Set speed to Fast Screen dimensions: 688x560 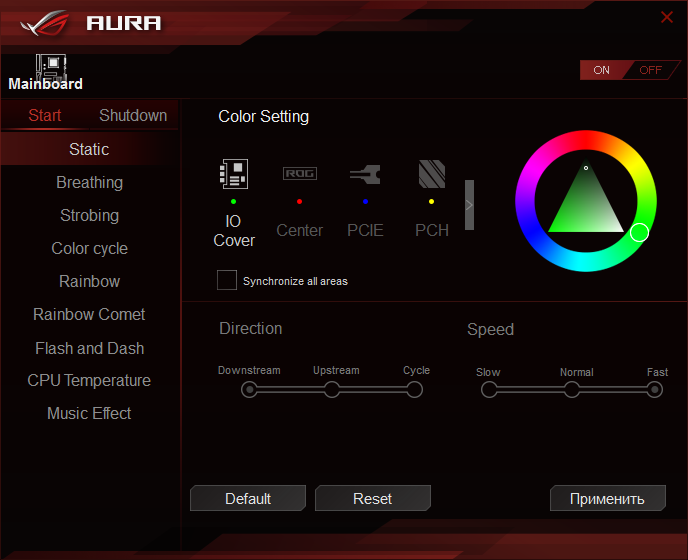pyautogui.click(x=654, y=389)
